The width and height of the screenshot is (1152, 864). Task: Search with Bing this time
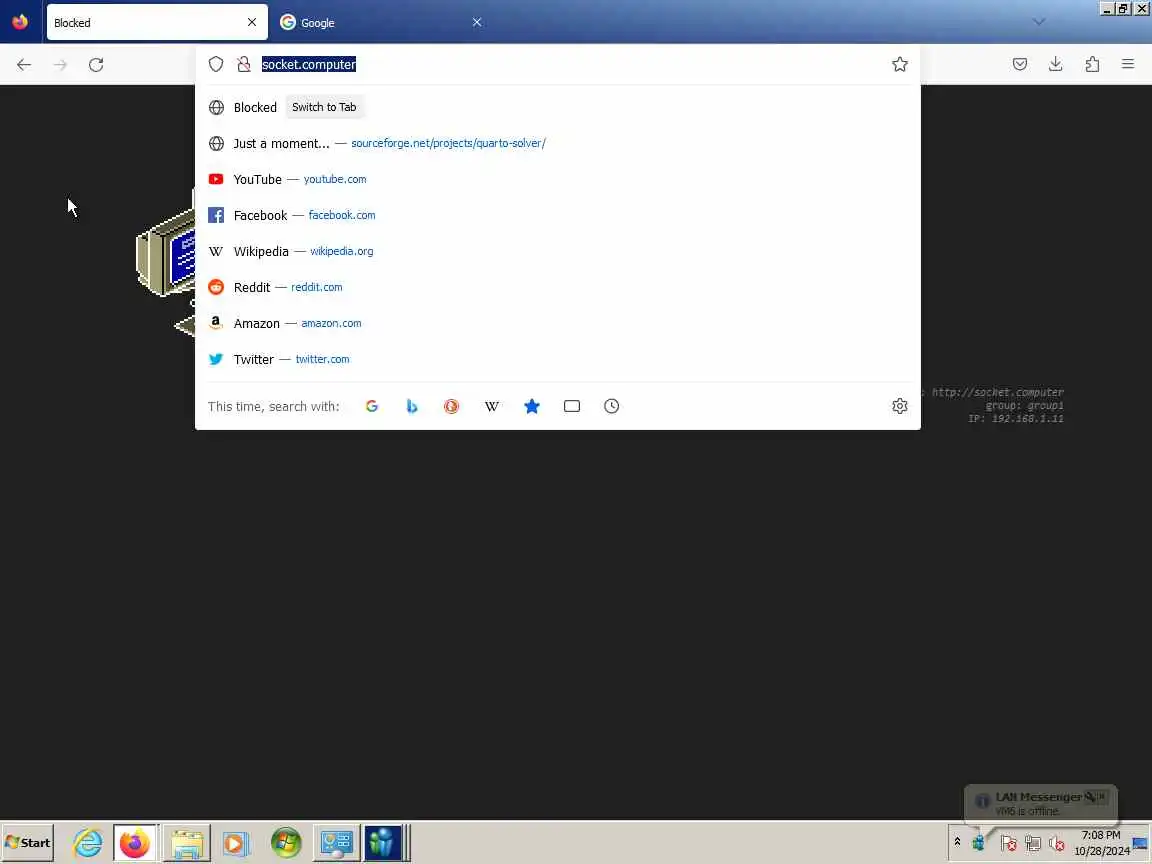[411, 406]
